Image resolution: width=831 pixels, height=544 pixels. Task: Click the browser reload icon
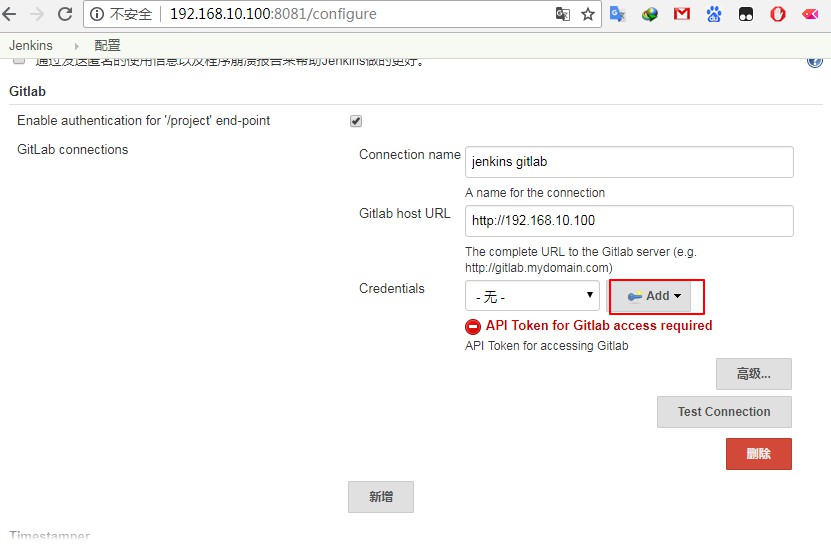coord(65,15)
